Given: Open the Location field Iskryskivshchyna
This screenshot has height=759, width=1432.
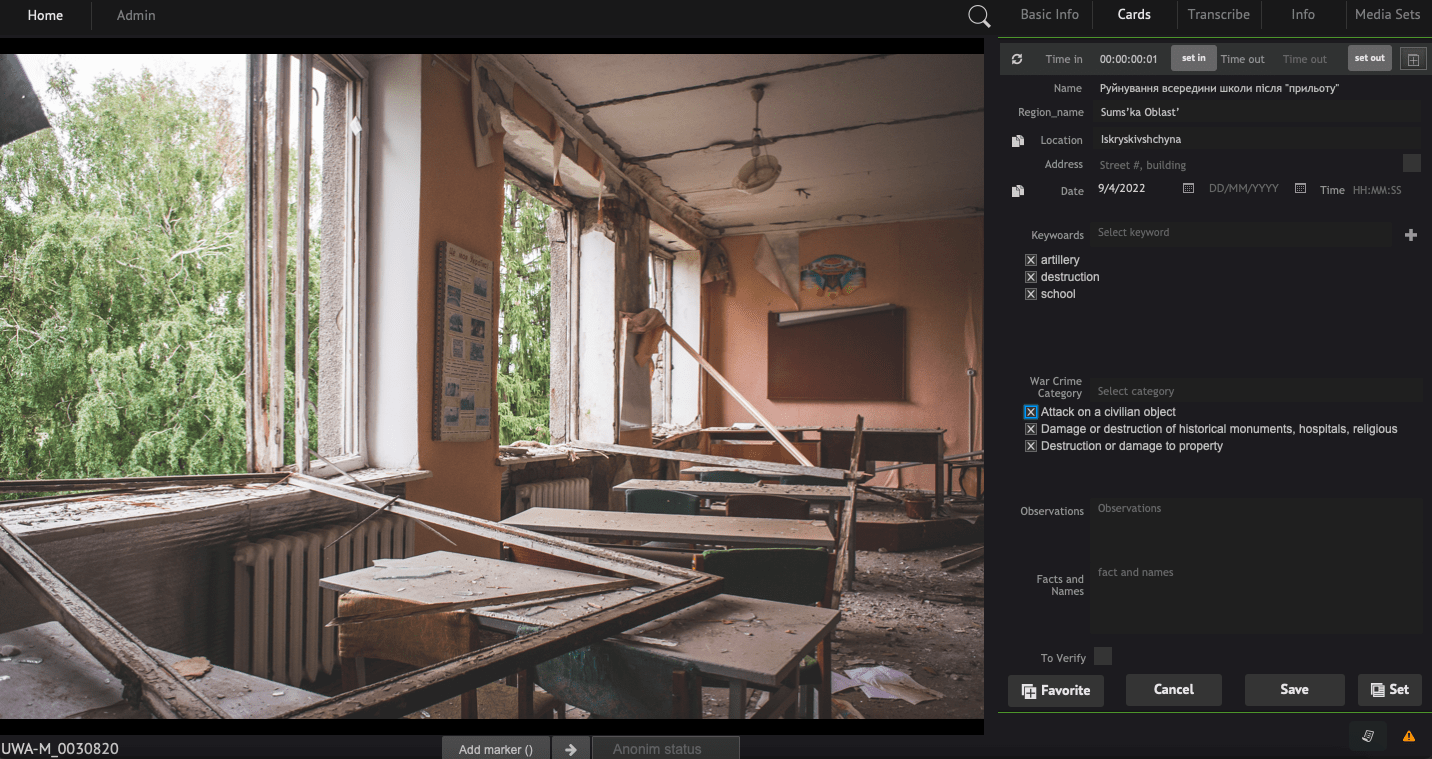Looking at the screenshot, I should tap(1256, 139).
